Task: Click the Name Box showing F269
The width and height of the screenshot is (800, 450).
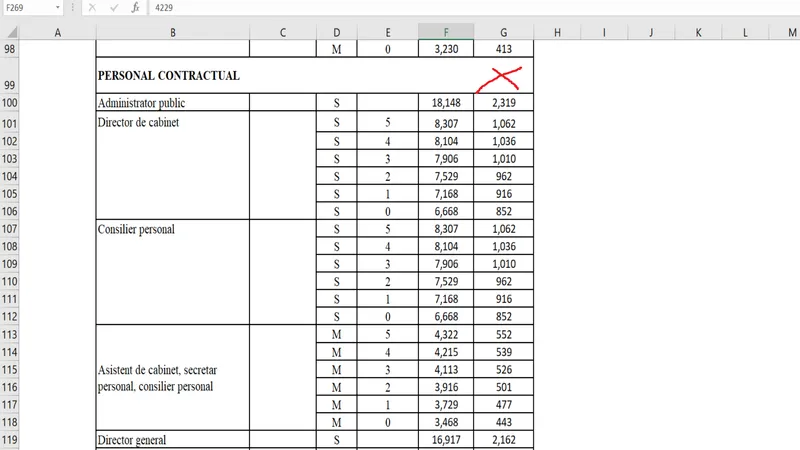Action: (x=26, y=7)
